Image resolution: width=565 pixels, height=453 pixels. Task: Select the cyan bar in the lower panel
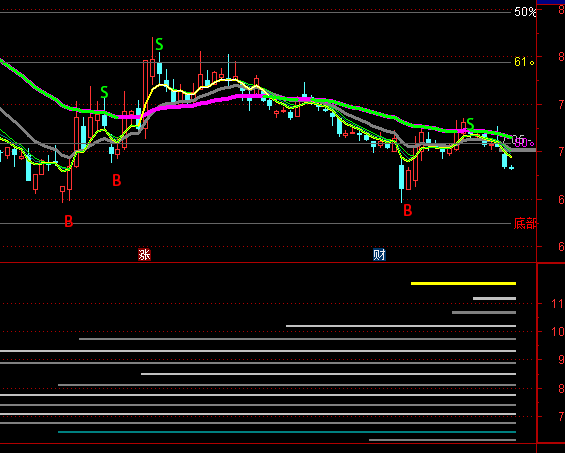pyautogui.click(x=287, y=432)
